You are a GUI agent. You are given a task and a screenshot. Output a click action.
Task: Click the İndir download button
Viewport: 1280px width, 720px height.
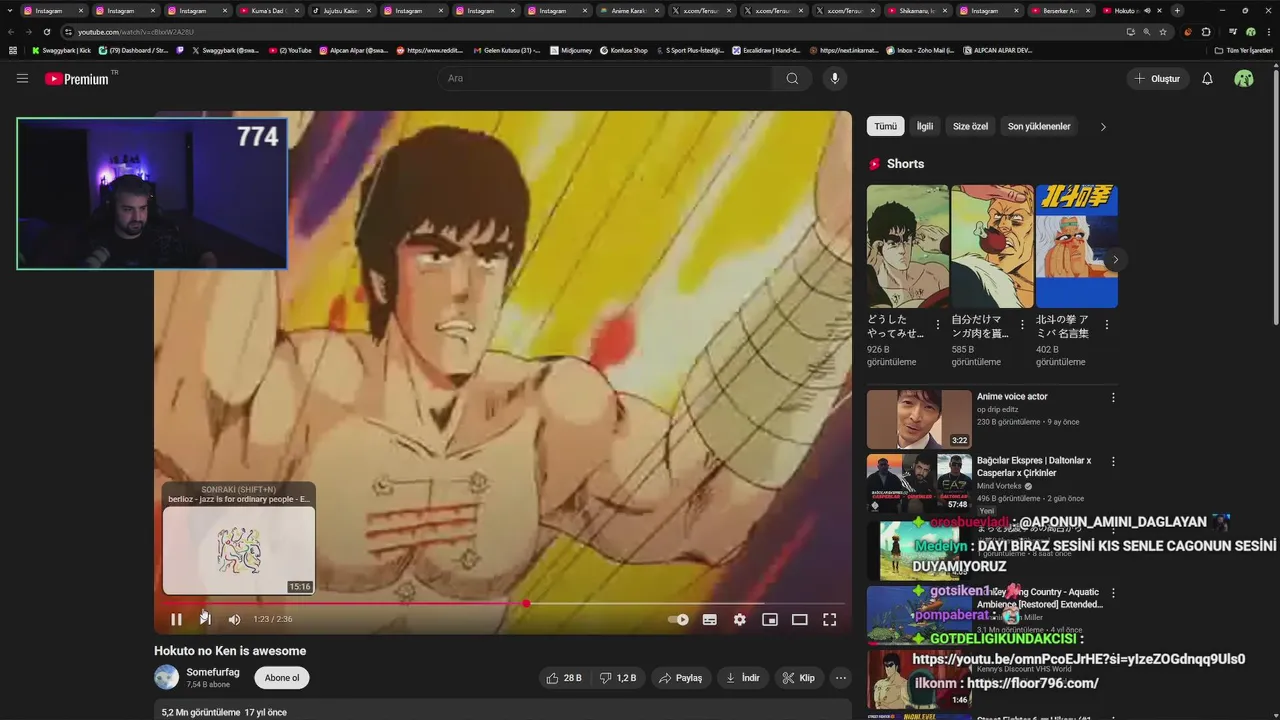(x=743, y=678)
